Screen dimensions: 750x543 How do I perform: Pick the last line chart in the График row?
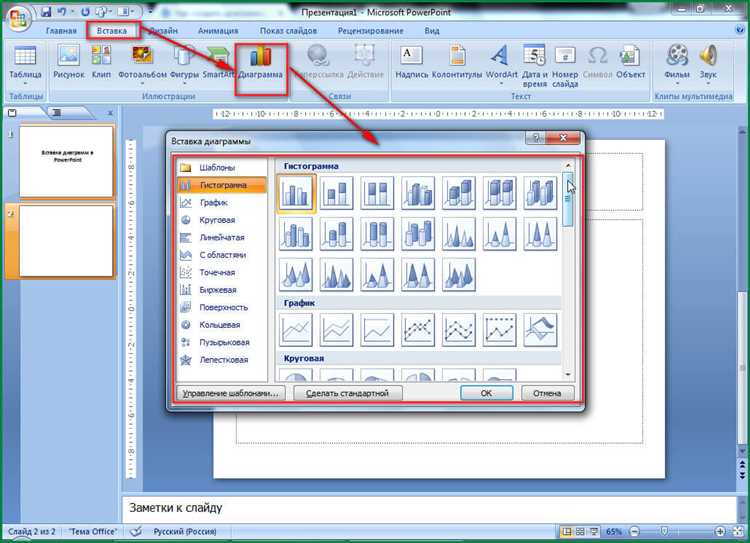coord(540,330)
